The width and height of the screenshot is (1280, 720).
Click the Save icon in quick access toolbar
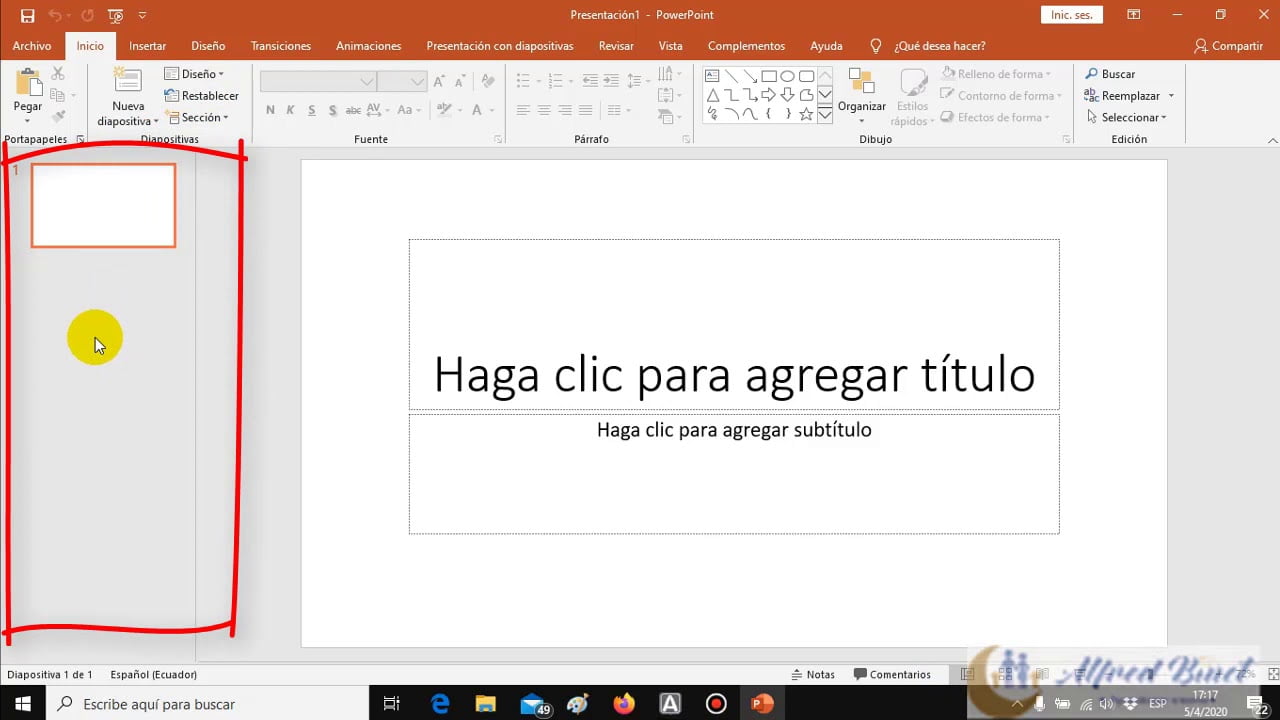(x=27, y=16)
